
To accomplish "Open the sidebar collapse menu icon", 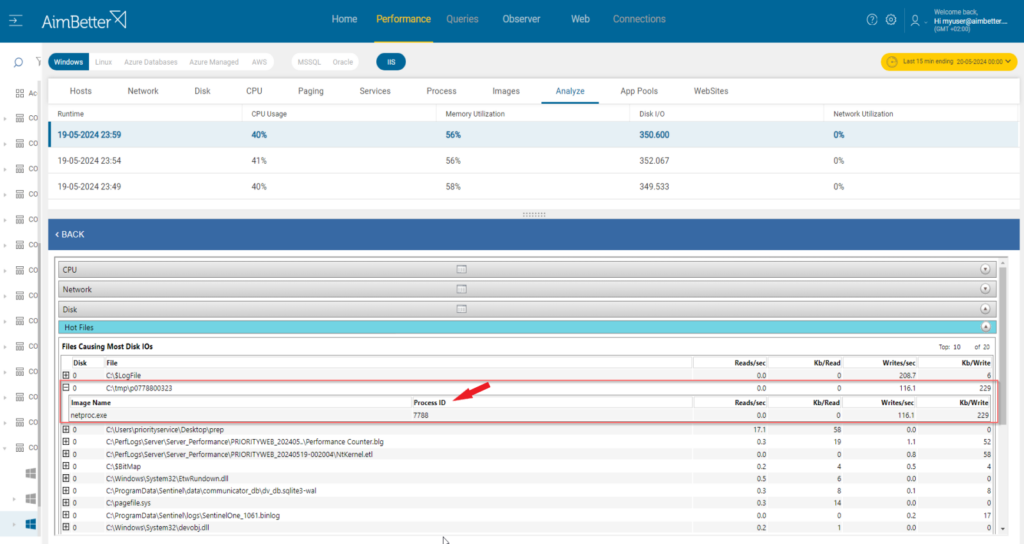I will click(x=16, y=21).
